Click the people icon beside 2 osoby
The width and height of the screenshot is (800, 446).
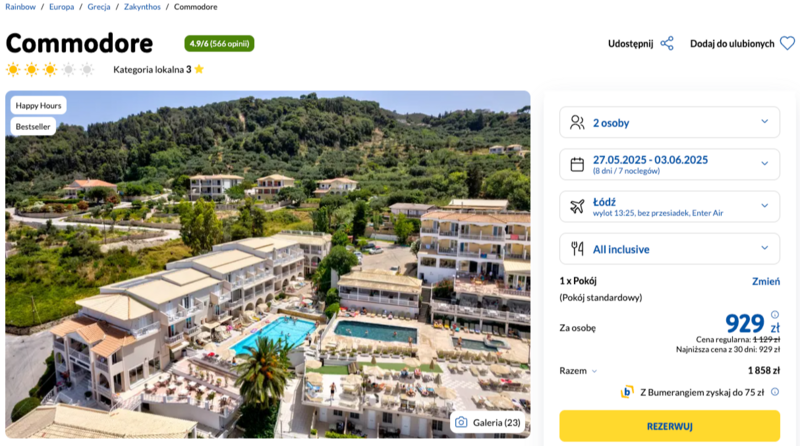point(577,122)
